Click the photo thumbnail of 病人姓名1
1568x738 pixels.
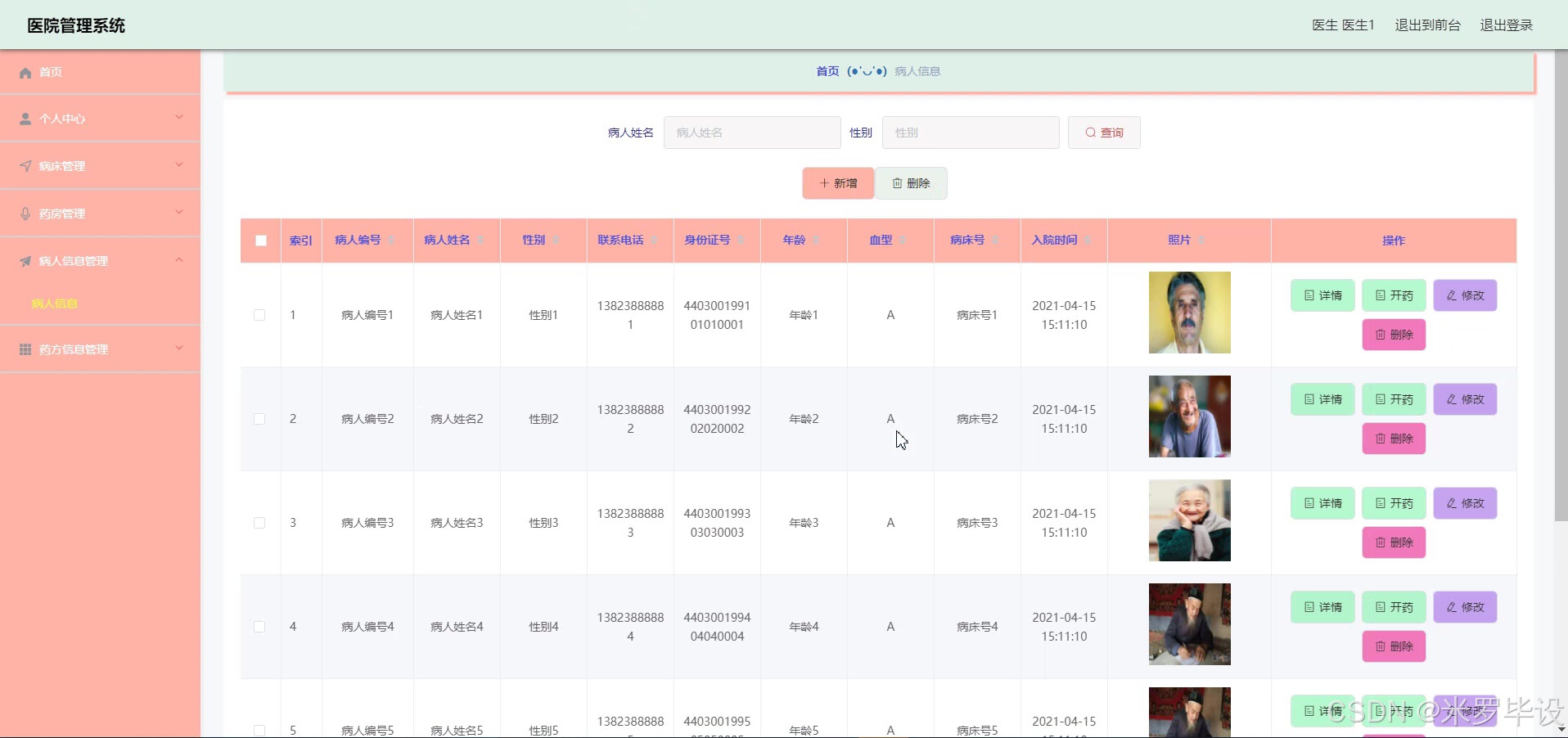click(1189, 313)
